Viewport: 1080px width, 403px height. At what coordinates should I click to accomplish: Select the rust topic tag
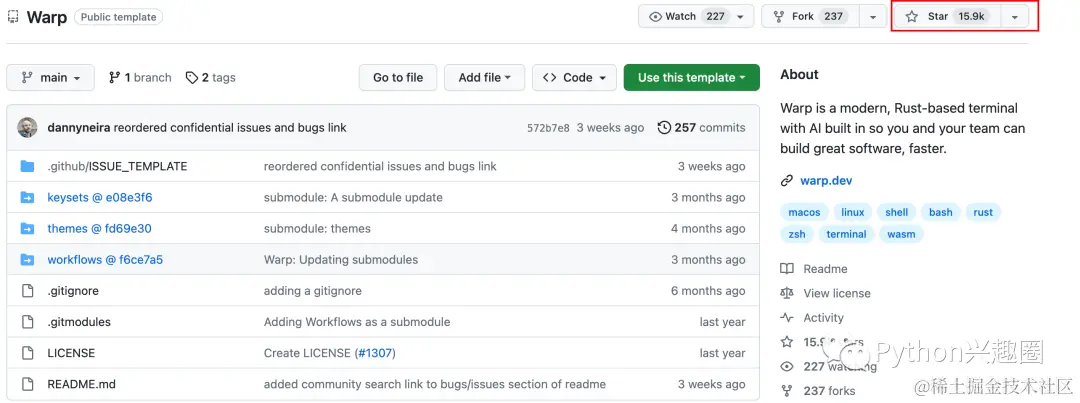tap(984, 213)
